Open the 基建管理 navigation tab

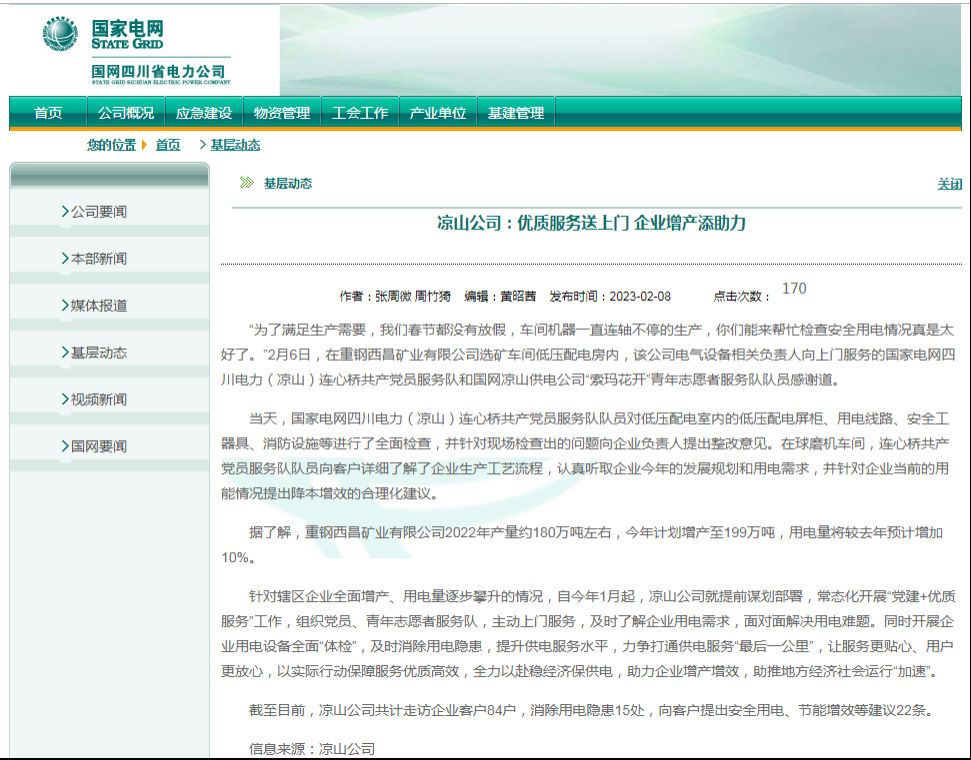[516, 113]
